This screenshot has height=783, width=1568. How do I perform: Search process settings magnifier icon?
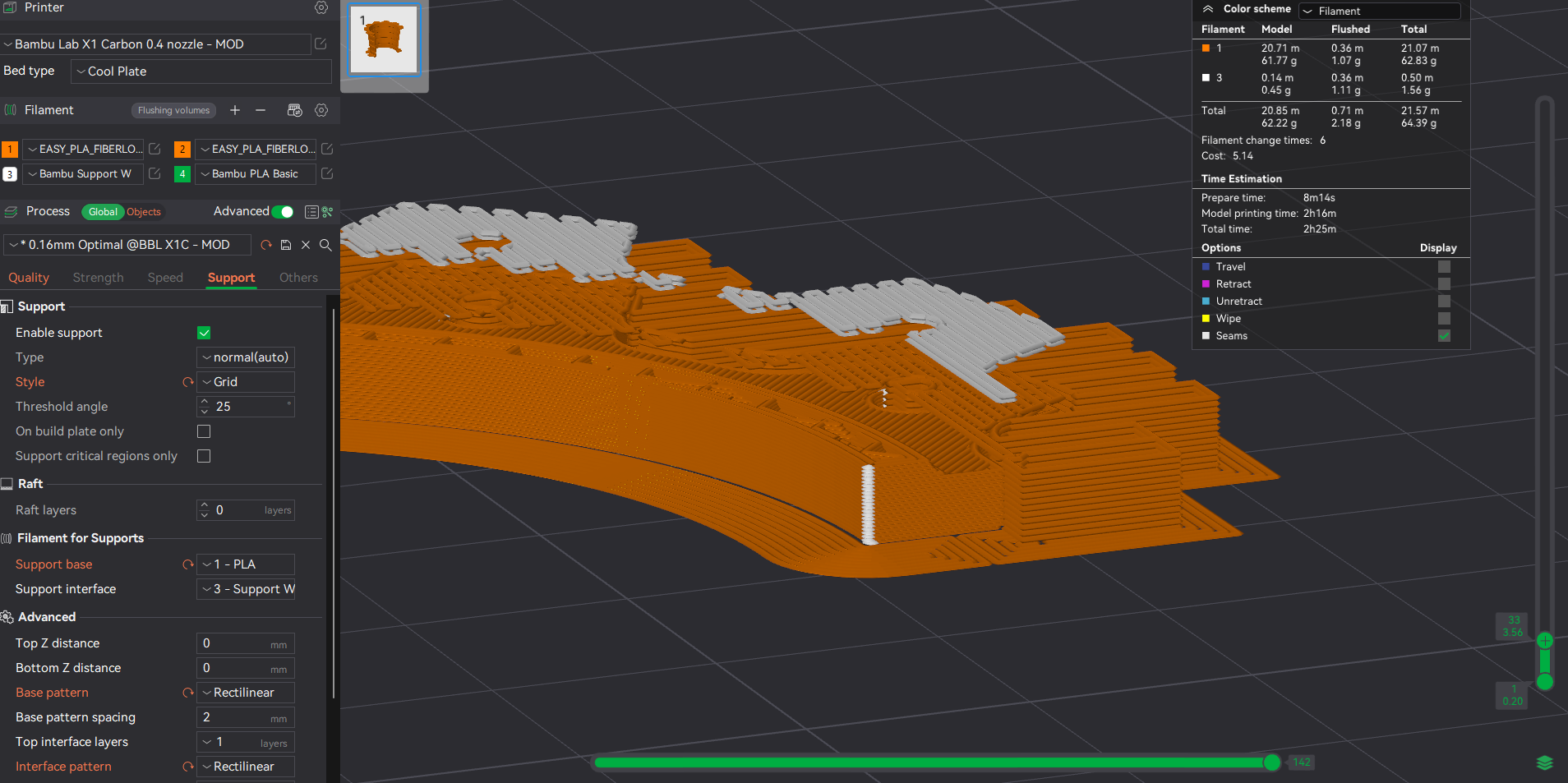pos(325,245)
